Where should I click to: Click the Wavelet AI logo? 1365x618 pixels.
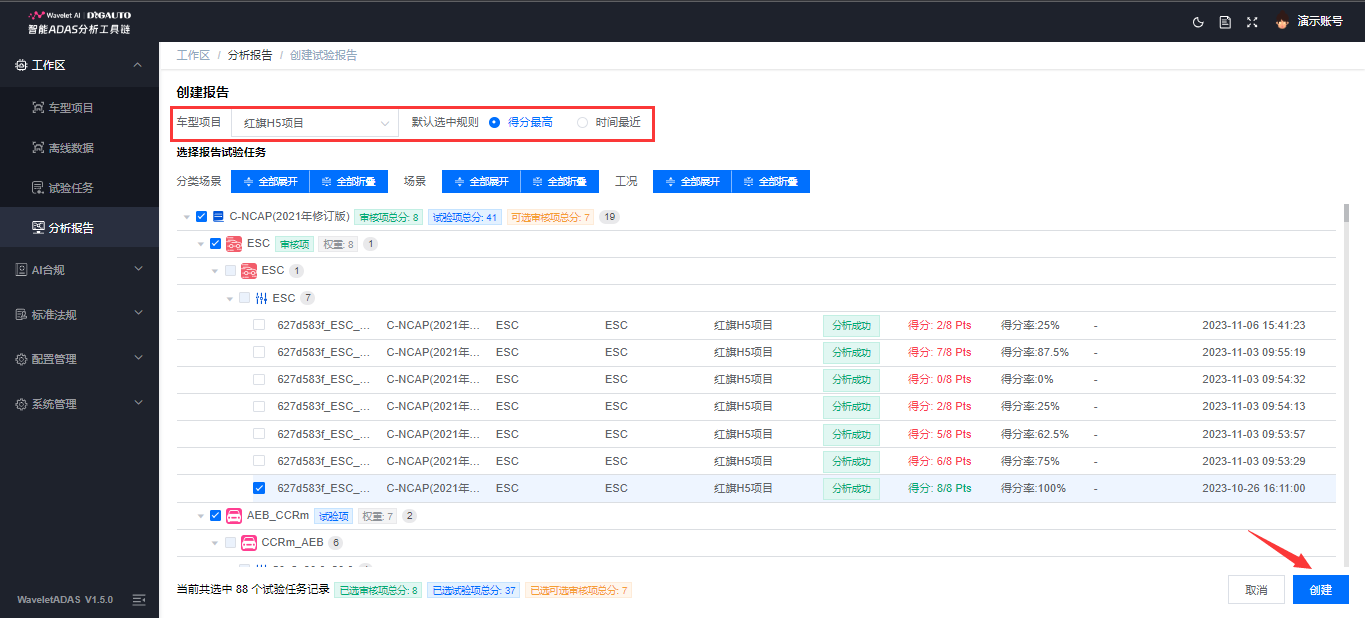(79, 22)
